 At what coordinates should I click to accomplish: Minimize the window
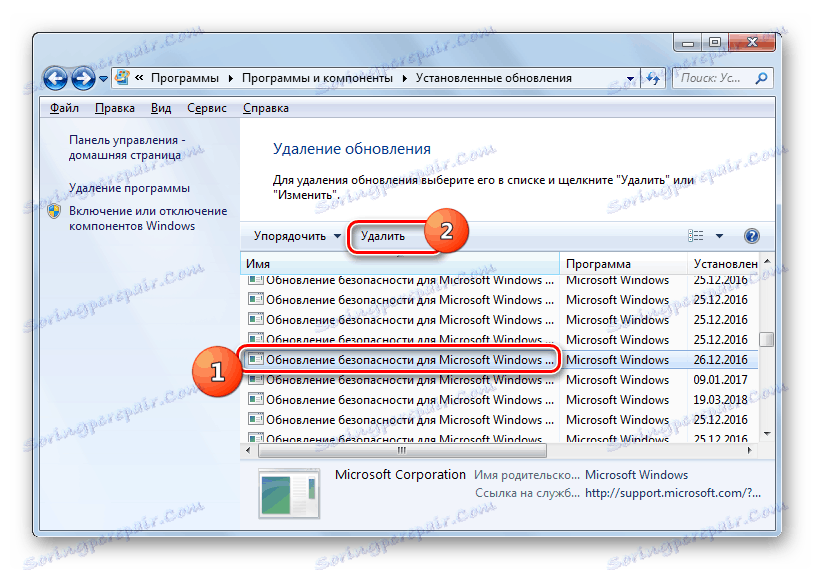(687, 43)
